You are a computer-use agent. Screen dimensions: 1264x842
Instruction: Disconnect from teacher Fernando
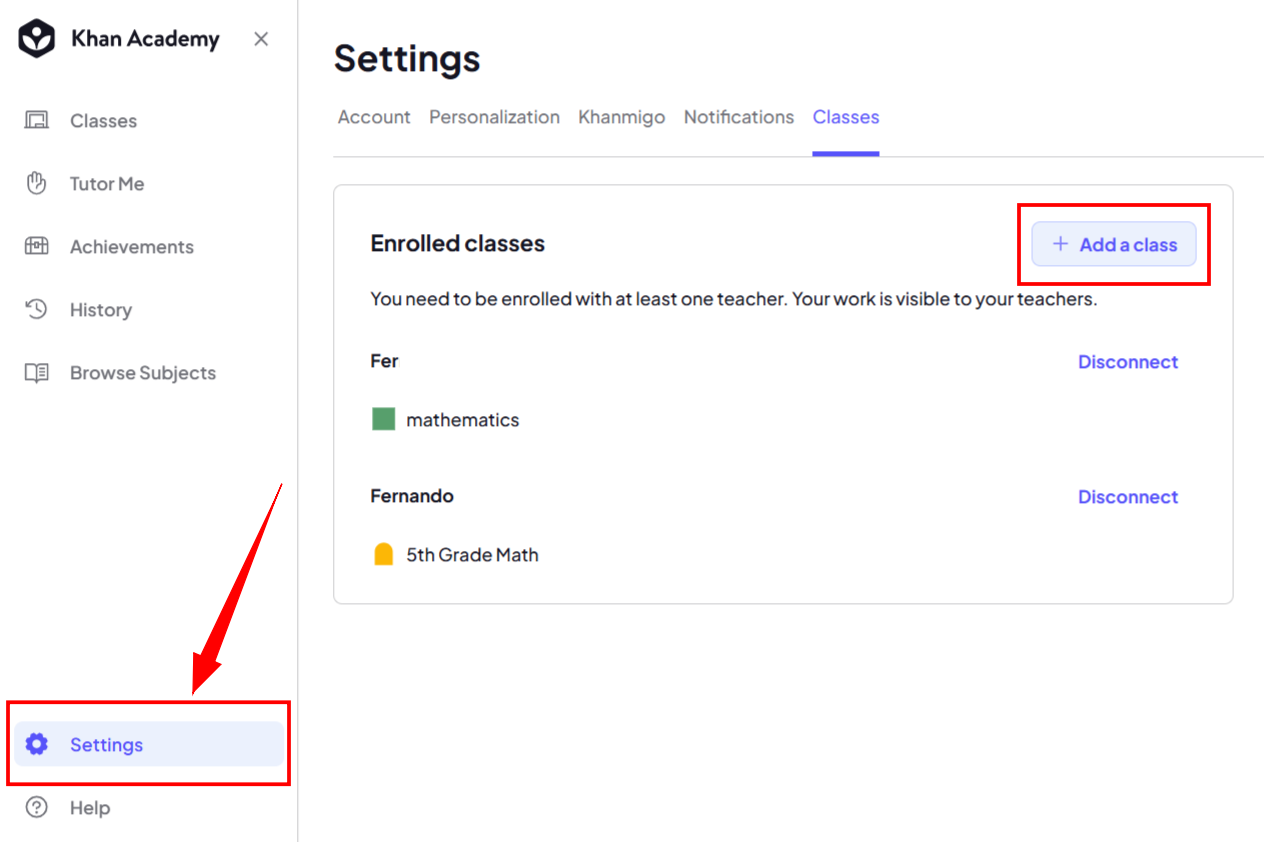pyautogui.click(x=1128, y=497)
